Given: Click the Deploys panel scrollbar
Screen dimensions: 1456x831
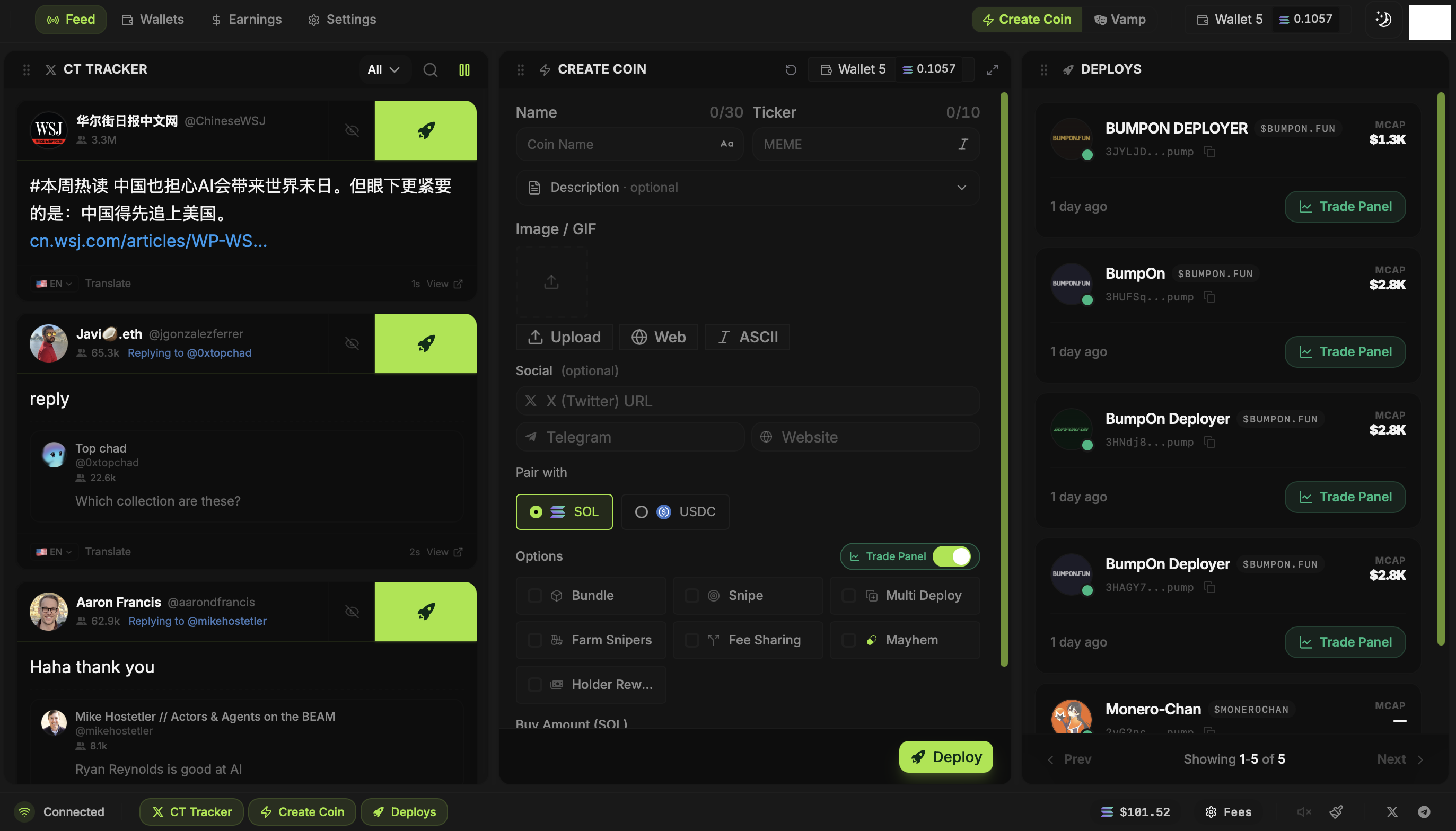Looking at the screenshot, I should [1441, 369].
